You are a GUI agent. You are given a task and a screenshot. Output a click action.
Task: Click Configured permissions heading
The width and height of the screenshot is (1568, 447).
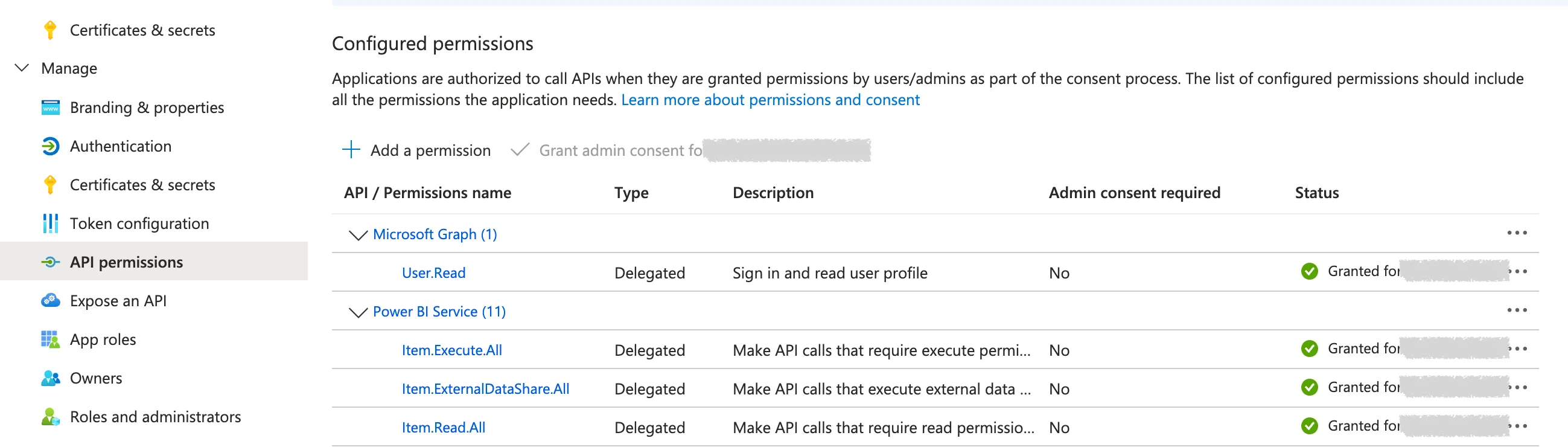click(x=432, y=44)
